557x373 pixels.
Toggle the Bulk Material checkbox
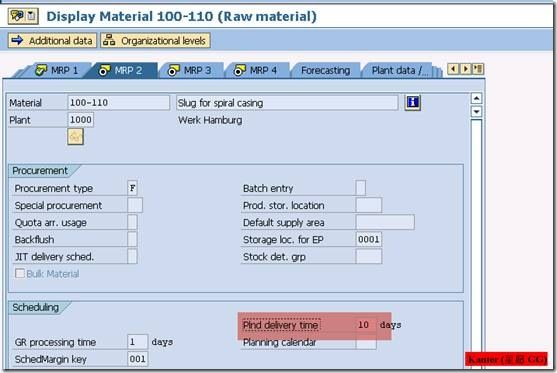pos(20,274)
